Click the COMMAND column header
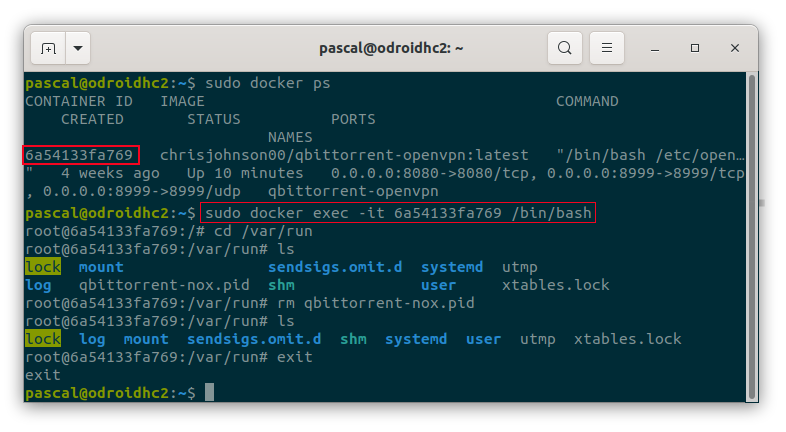 [x=587, y=101]
